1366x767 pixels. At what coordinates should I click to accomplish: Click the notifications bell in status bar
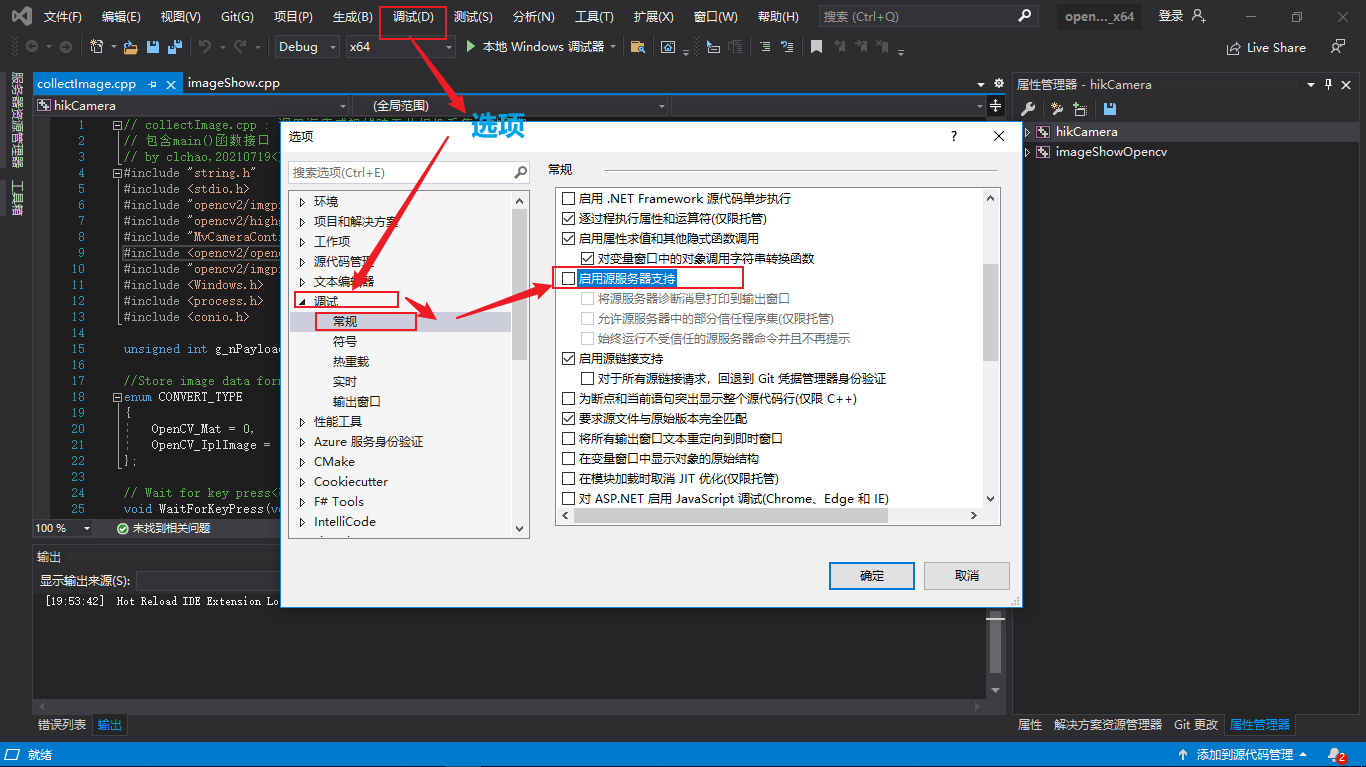pyautogui.click(x=1337, y=755)
